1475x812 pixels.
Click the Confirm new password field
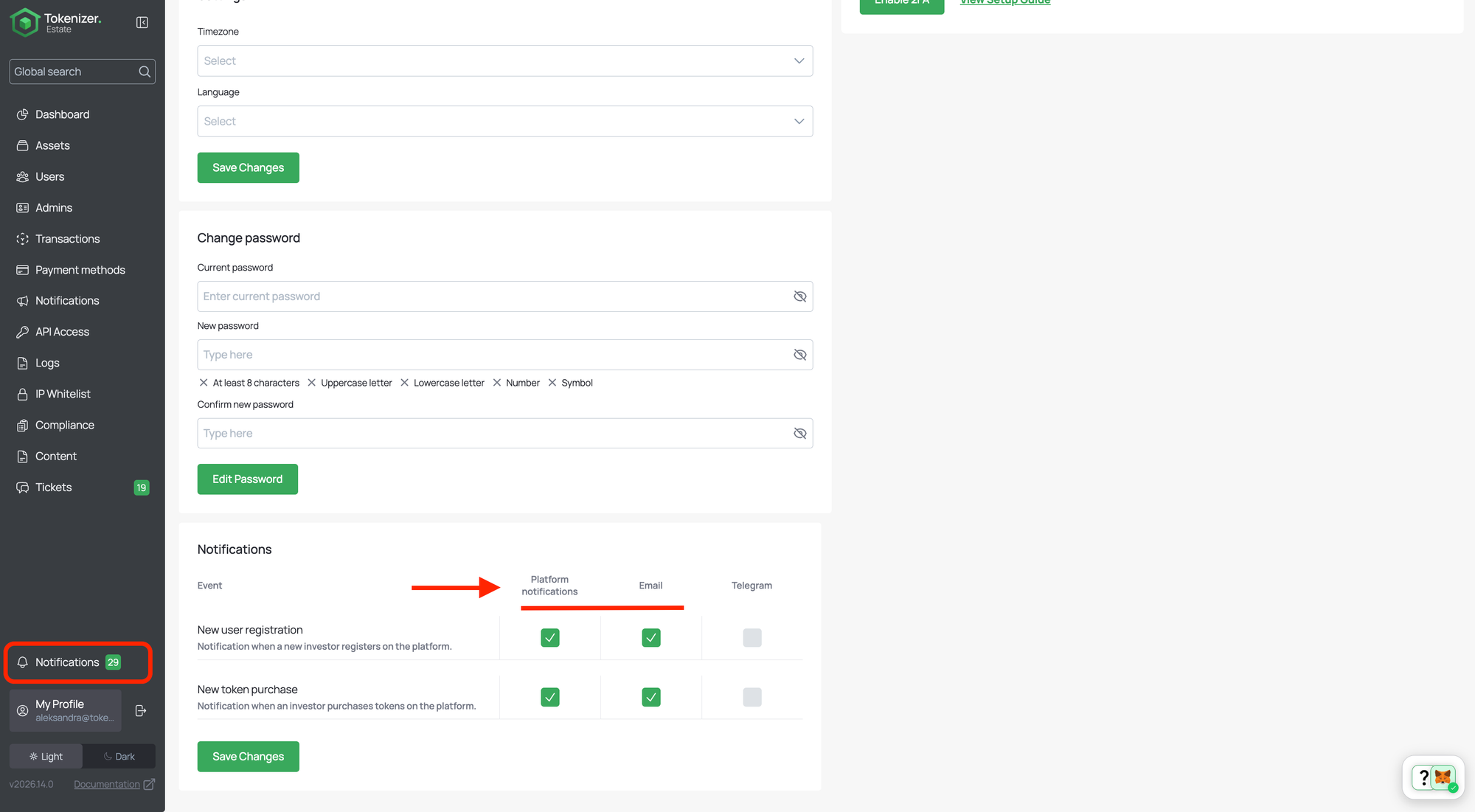pos(493,434)
